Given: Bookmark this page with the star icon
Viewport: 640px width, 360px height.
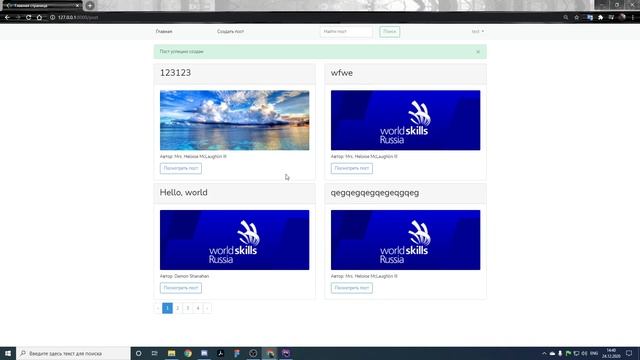Looking at the screenshot, I should [x=577, y=18].
